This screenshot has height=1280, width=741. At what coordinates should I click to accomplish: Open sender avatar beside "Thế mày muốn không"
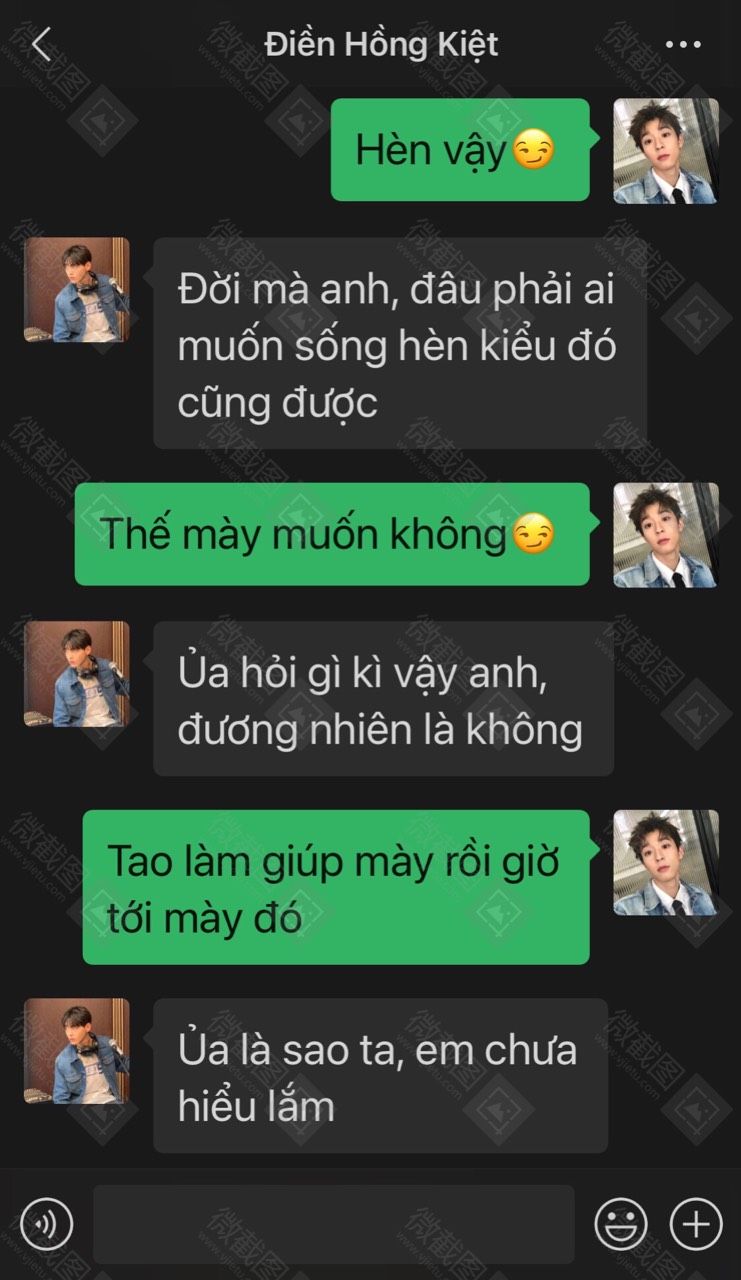tap(665, 535)
